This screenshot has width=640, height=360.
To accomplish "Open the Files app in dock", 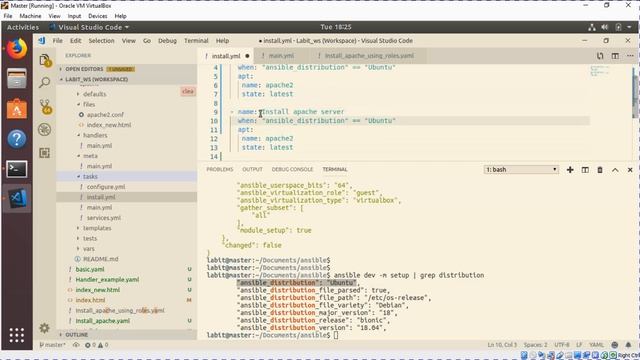I will (x=17, y=79).
